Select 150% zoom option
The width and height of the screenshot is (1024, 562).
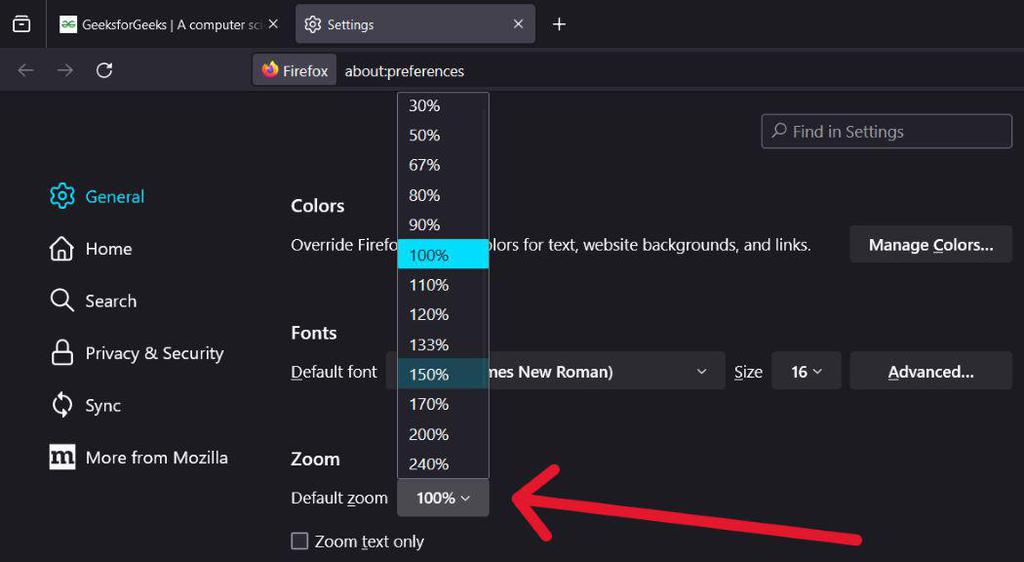(x=429, y=374)
